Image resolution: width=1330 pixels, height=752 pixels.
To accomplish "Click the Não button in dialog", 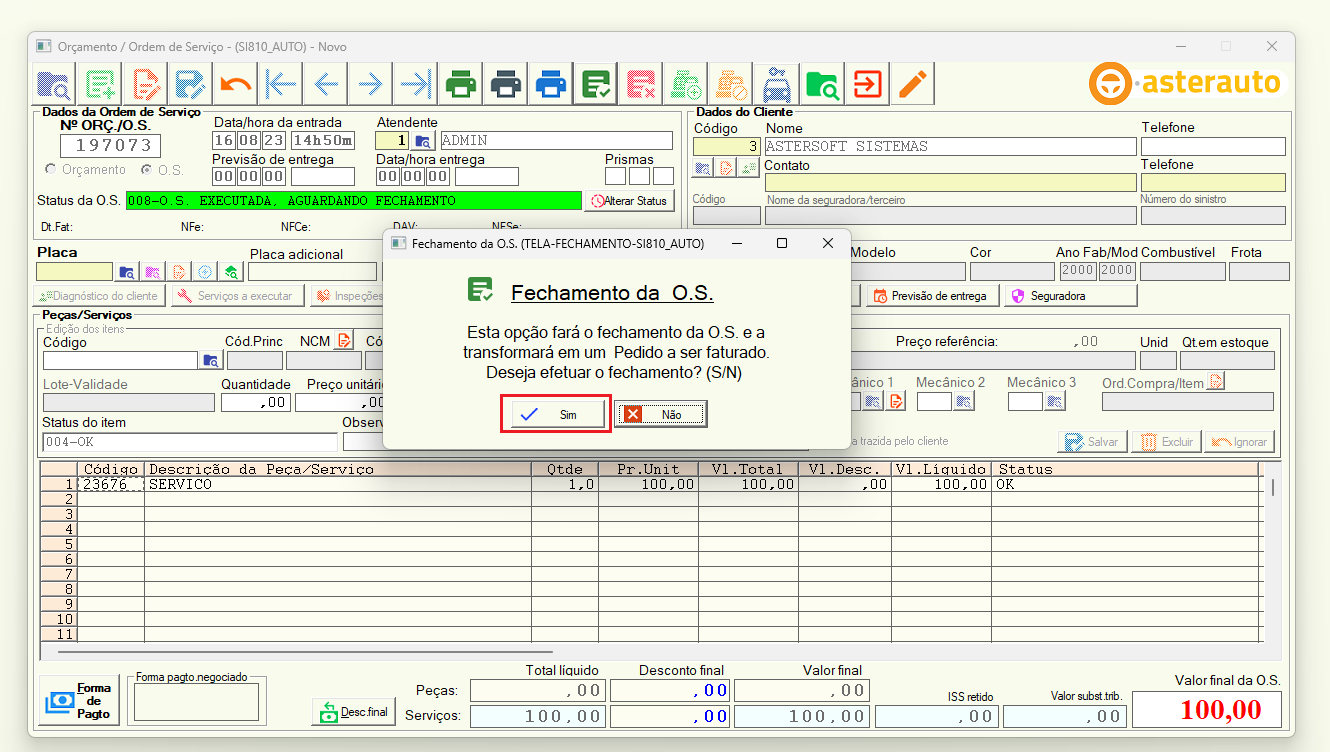I will point(661,414).
